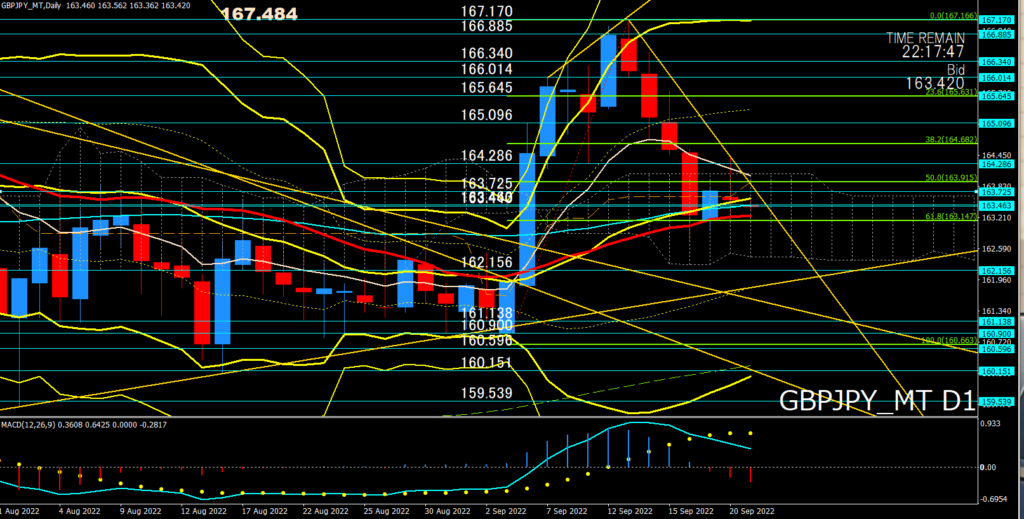Click the TIME REMAIN label

click(x=925, y=39)
